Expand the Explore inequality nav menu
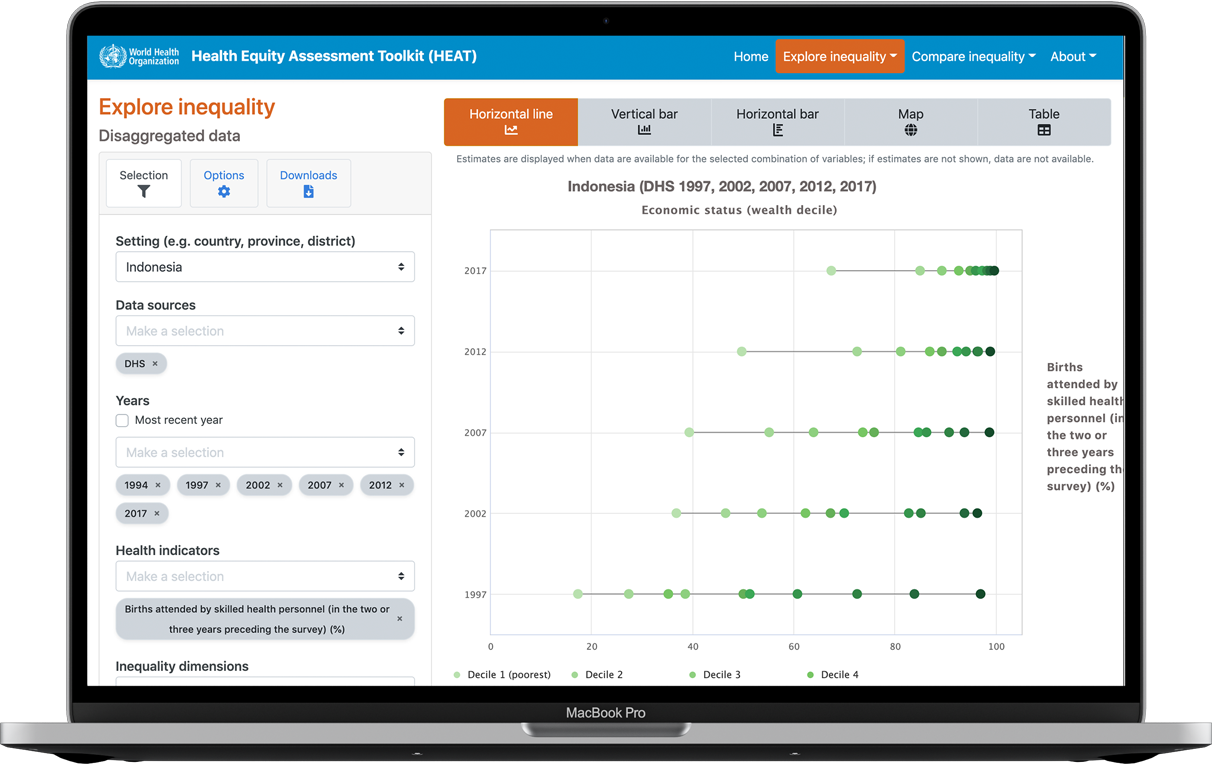The height and width of the screenshot is (764, 1213). [840, 56]
